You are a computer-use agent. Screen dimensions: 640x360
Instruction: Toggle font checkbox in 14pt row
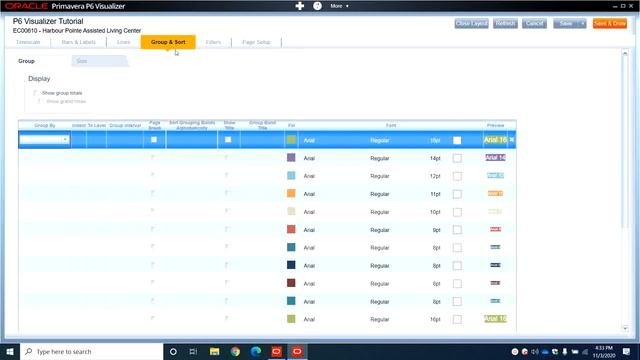457,158
